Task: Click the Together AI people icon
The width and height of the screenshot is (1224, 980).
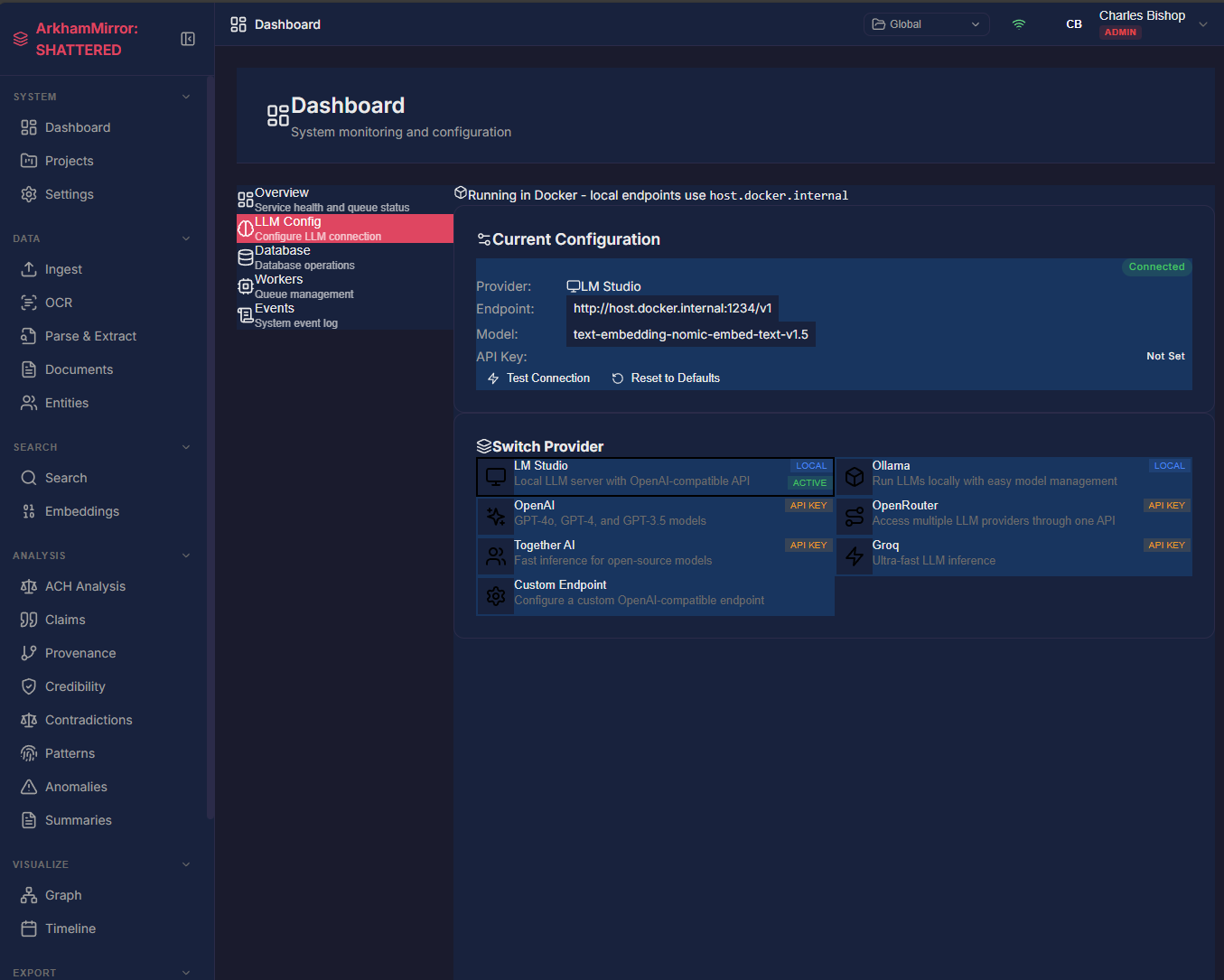Action: pyautogui.click(x=496, y=556)
